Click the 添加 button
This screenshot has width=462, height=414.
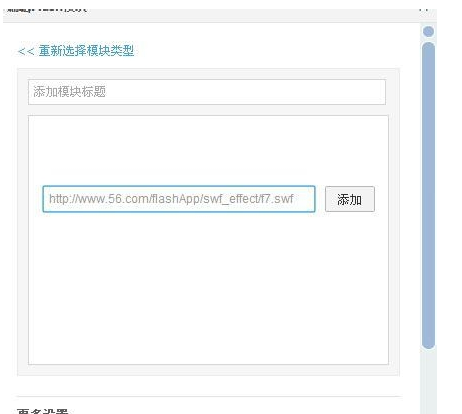click(x=350, y=199)
